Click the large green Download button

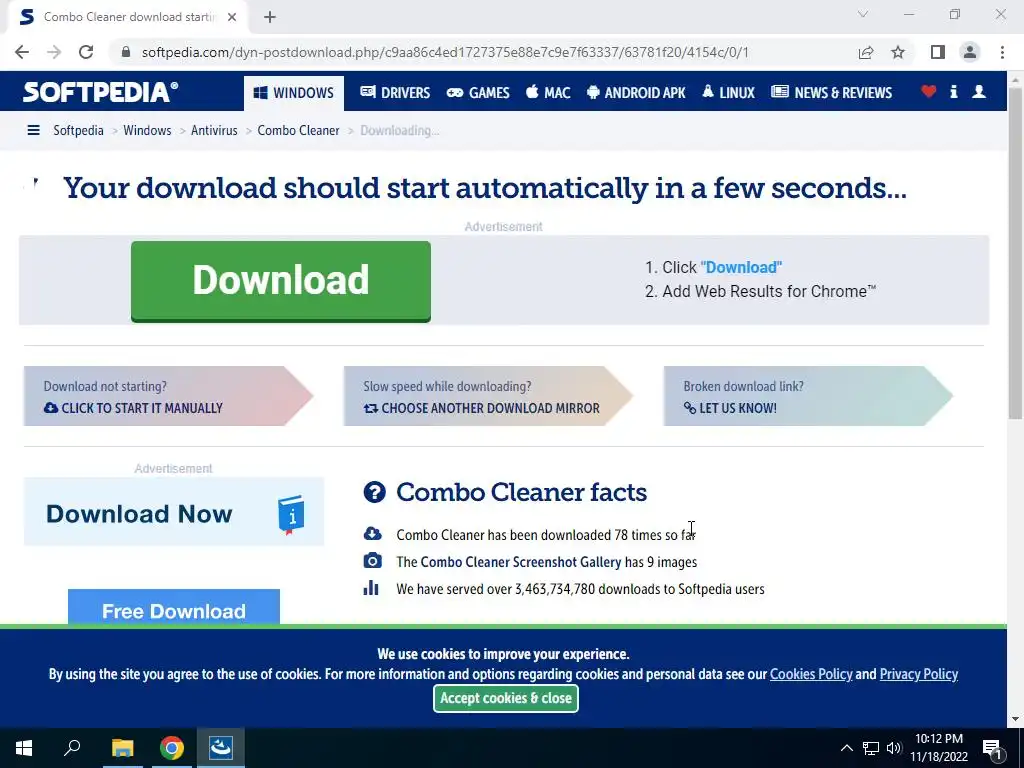click(x=281, y=281)
